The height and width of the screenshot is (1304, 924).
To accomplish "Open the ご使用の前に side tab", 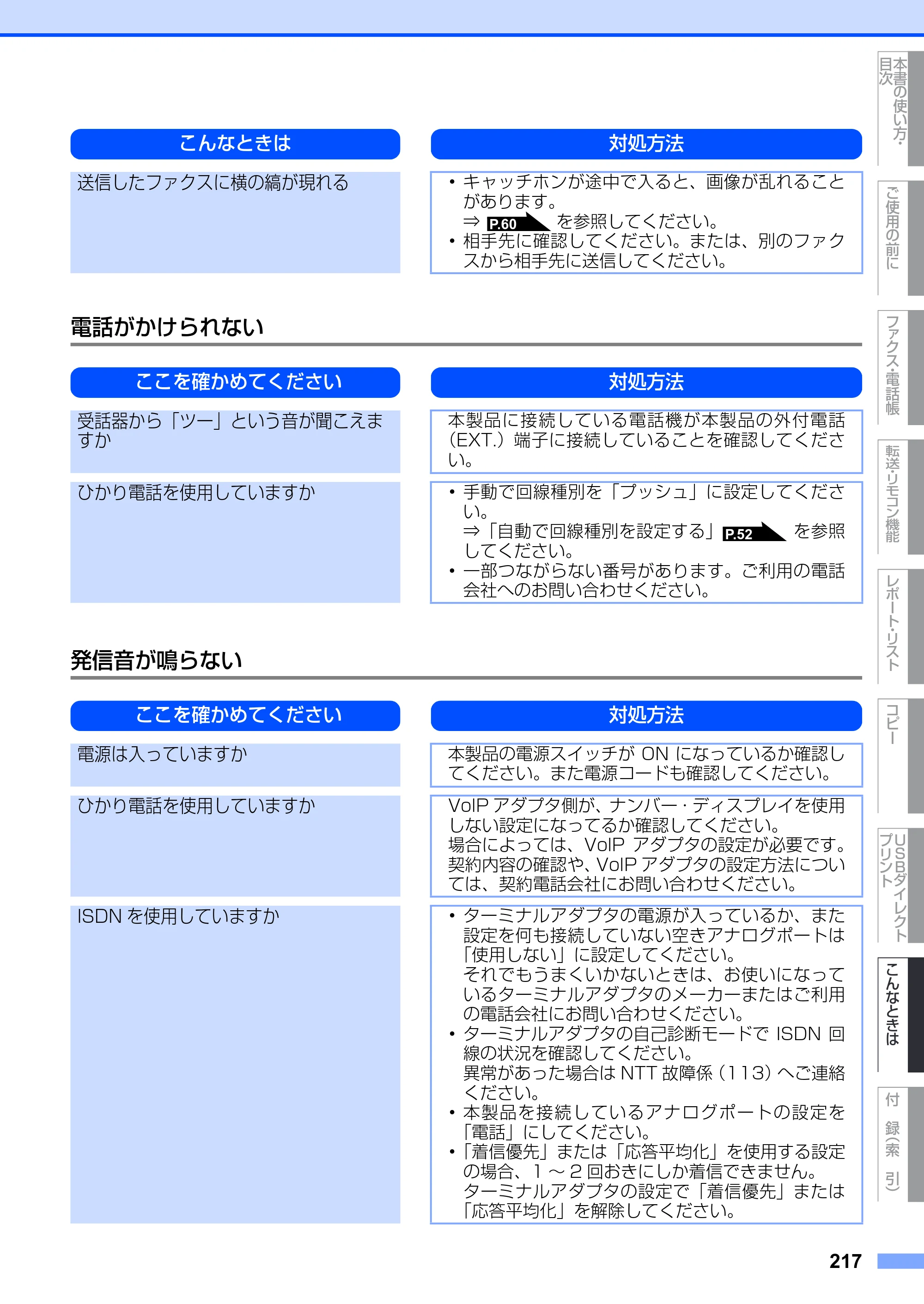I will (900, 238).
